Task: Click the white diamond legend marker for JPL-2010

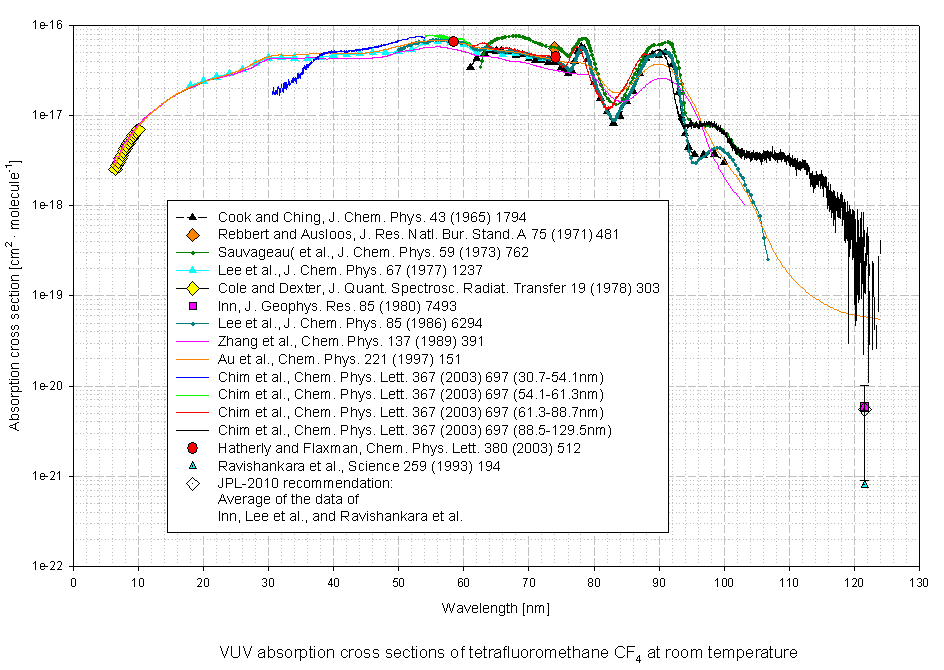Action: click(x=192, y=484)
